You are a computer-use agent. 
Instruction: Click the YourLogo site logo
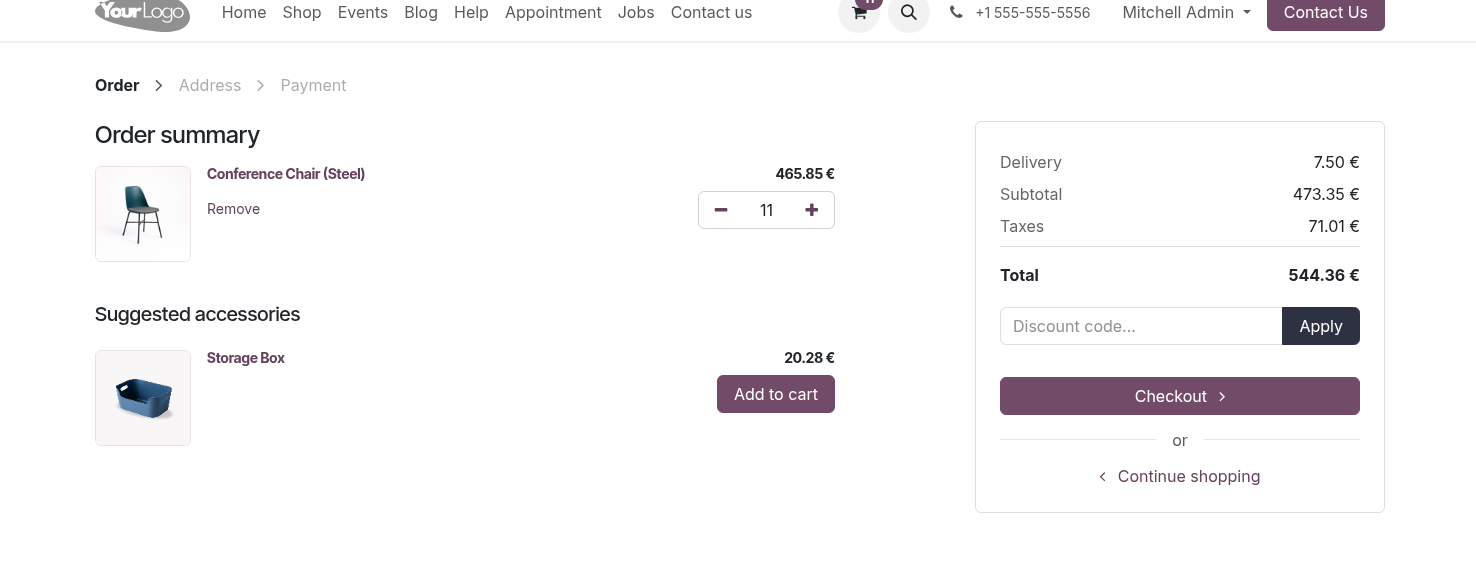[143, 13]
